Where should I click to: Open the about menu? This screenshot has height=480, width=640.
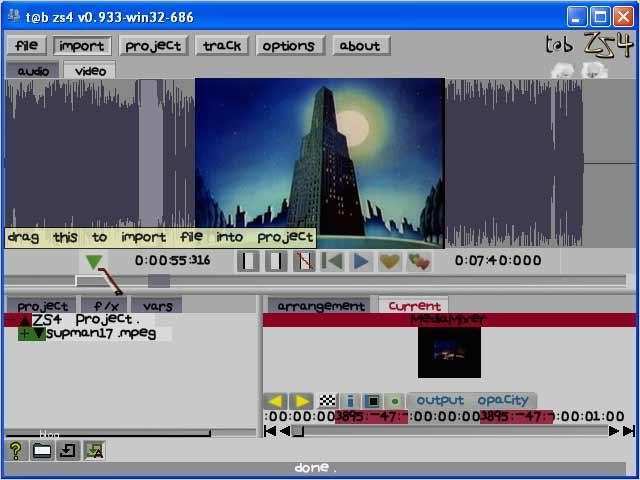pyautogui.click(x=360, y=45)
